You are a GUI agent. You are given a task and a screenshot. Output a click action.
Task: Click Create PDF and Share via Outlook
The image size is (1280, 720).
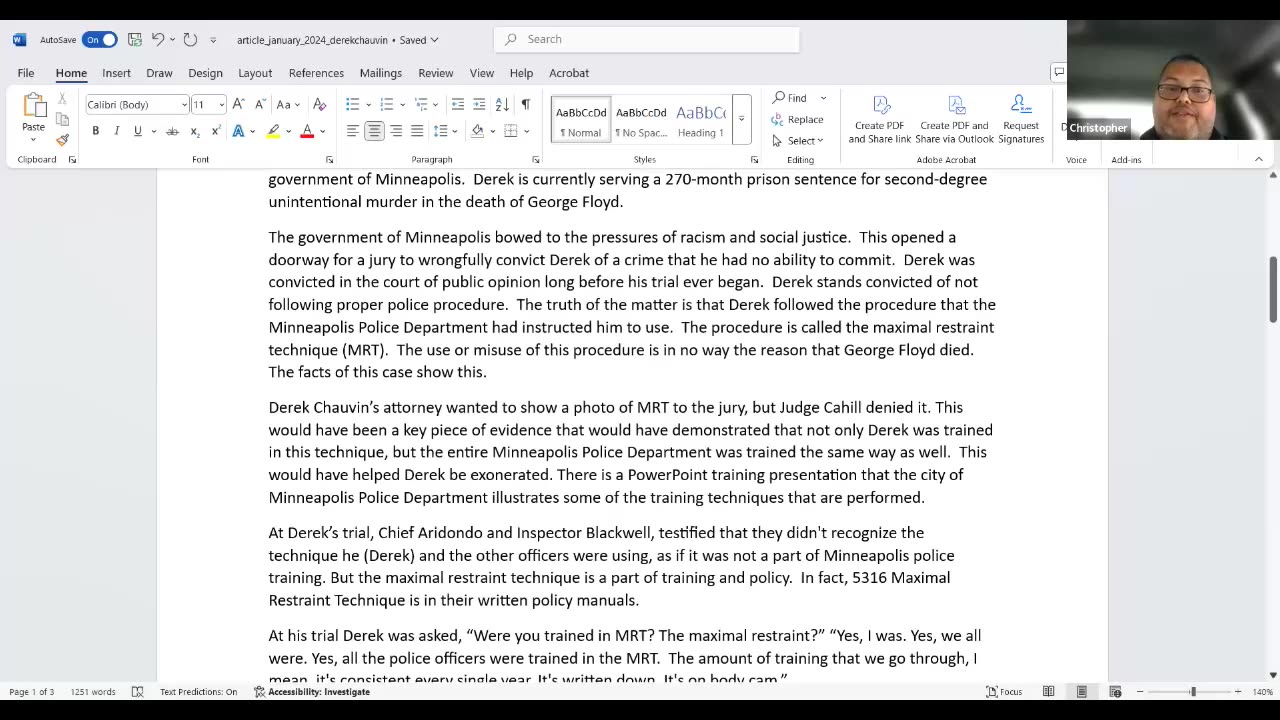[955, 120]
